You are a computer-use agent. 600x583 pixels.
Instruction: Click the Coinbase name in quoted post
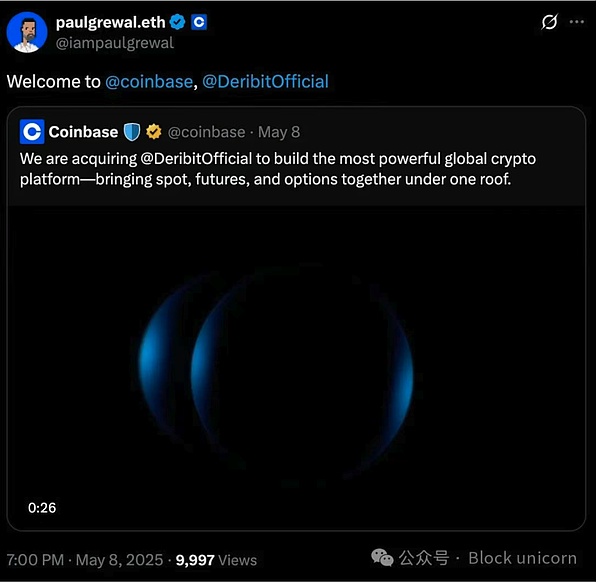tap(83, 132)
